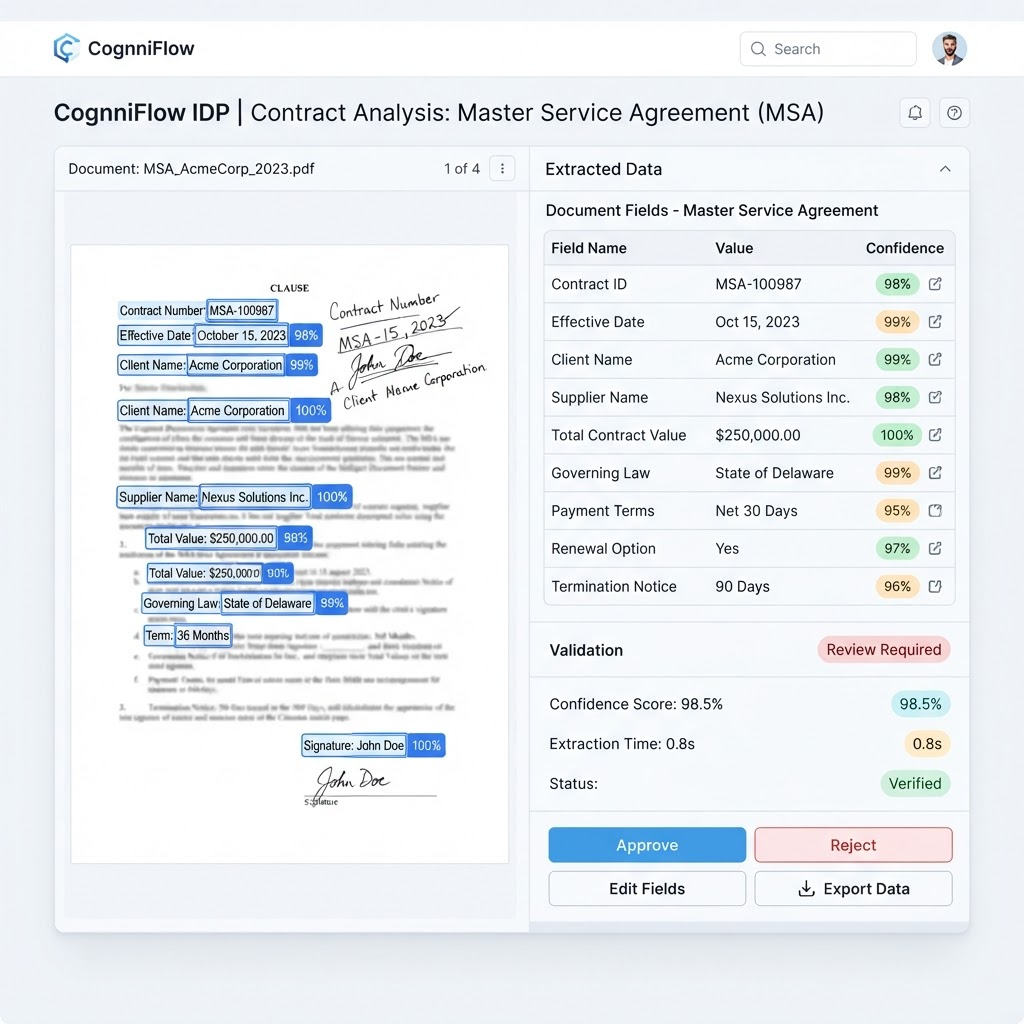Select the Term 36 Months highlight
This screenshot has height=1024, width=1024.
point(188,635)
